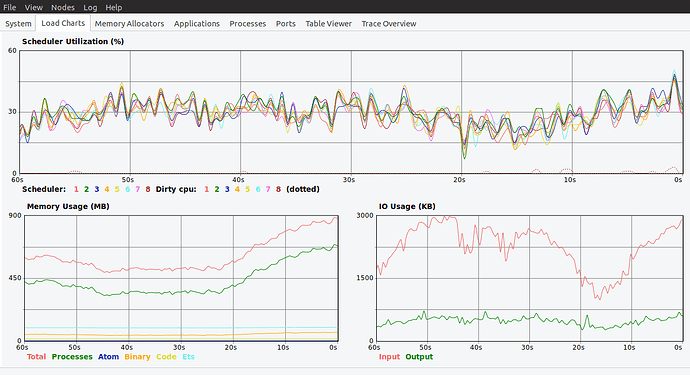Open the Log menu
The width and height of the screenshot is (690, 375).
(x=90, y=7)
